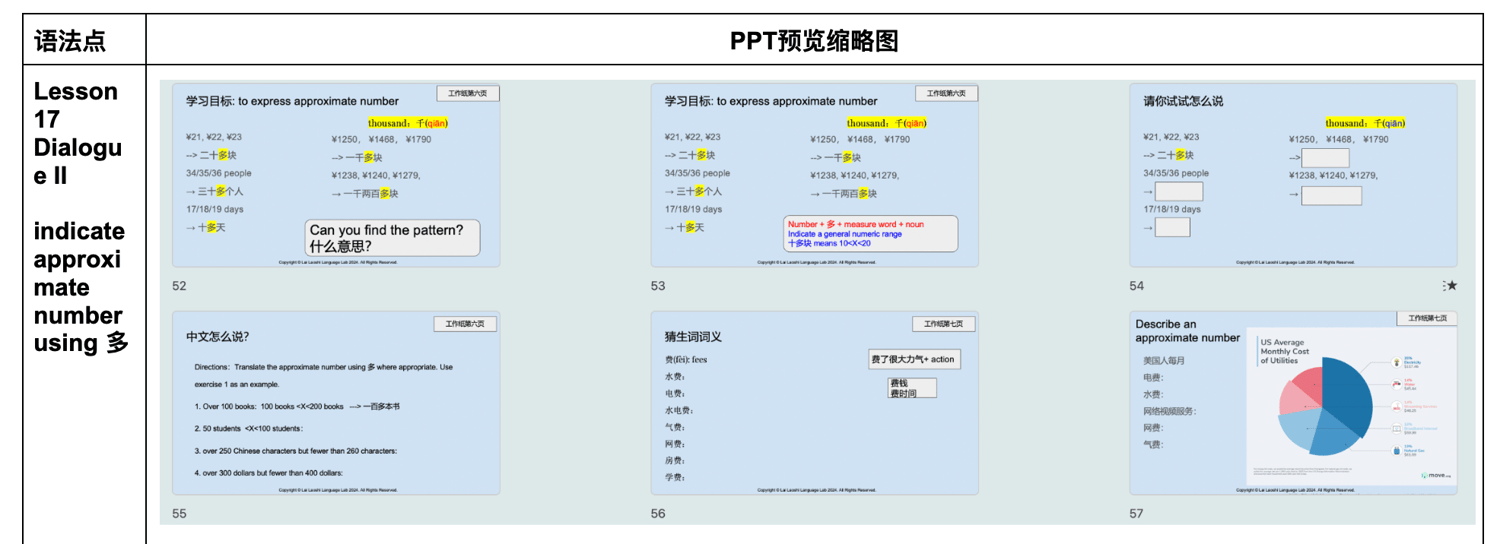Image resolution: width=1500 pixels, height=544 pixels.
Task: Click the Lesson 17 Dialogue II text
Action: point(77,133)
